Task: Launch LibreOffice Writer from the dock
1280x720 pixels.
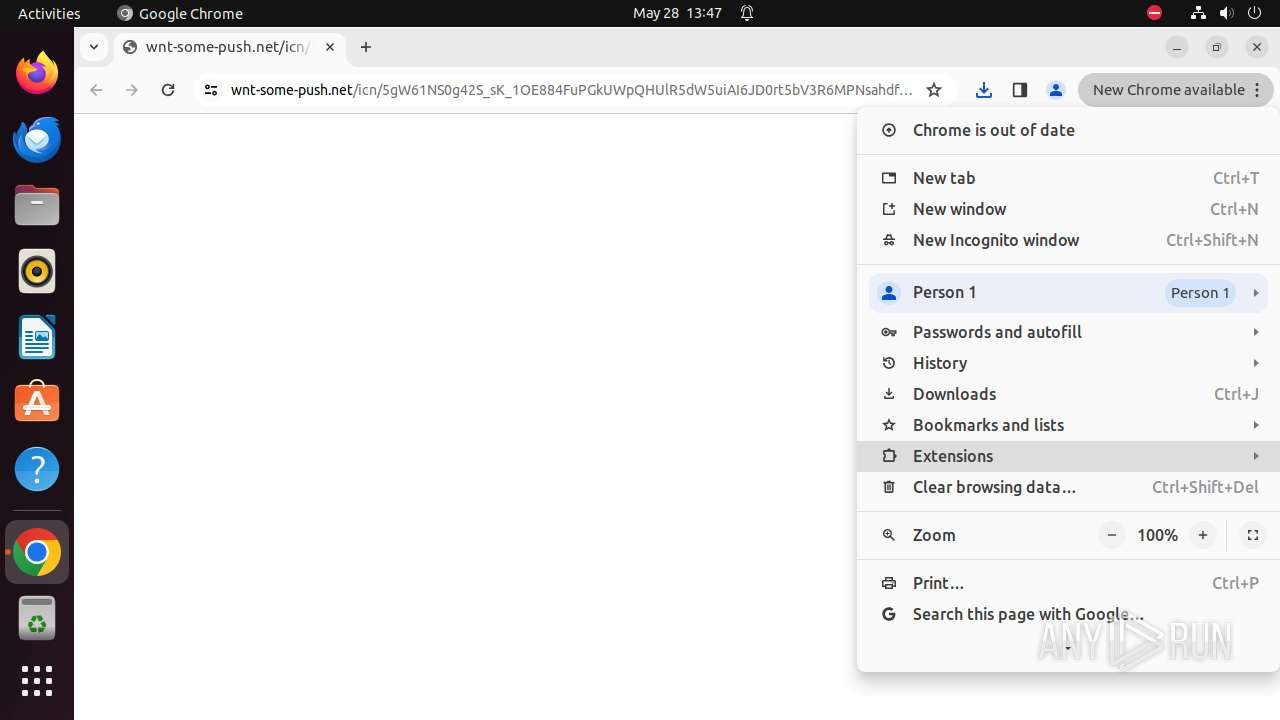Action: pos(37,338)
